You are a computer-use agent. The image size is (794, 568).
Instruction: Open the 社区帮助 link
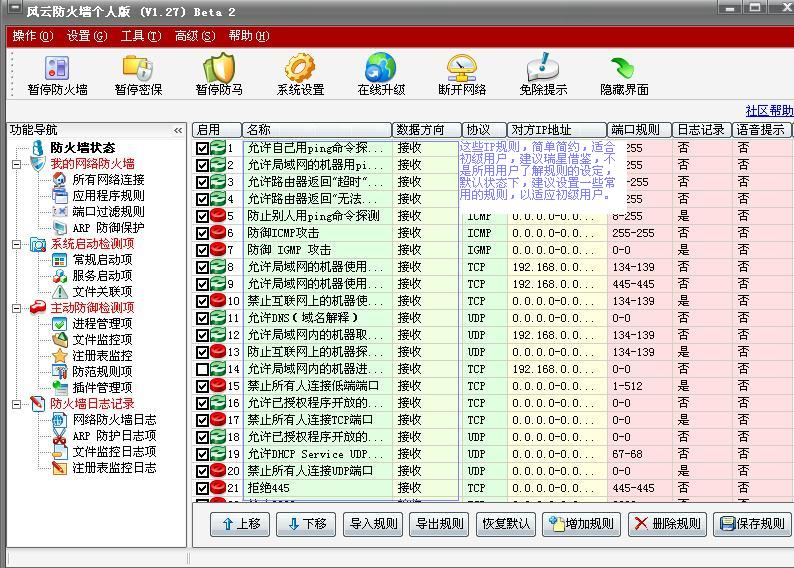tap(769, 110)
